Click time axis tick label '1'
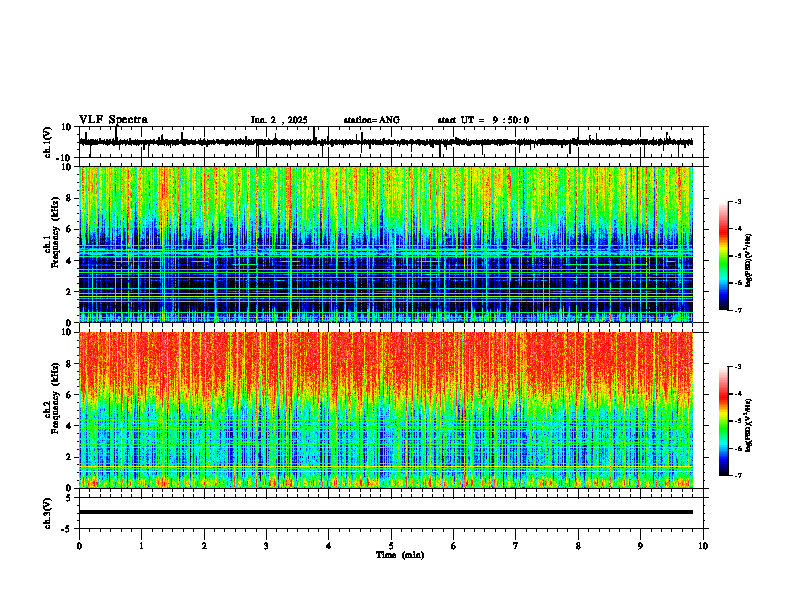 (141, 546)
